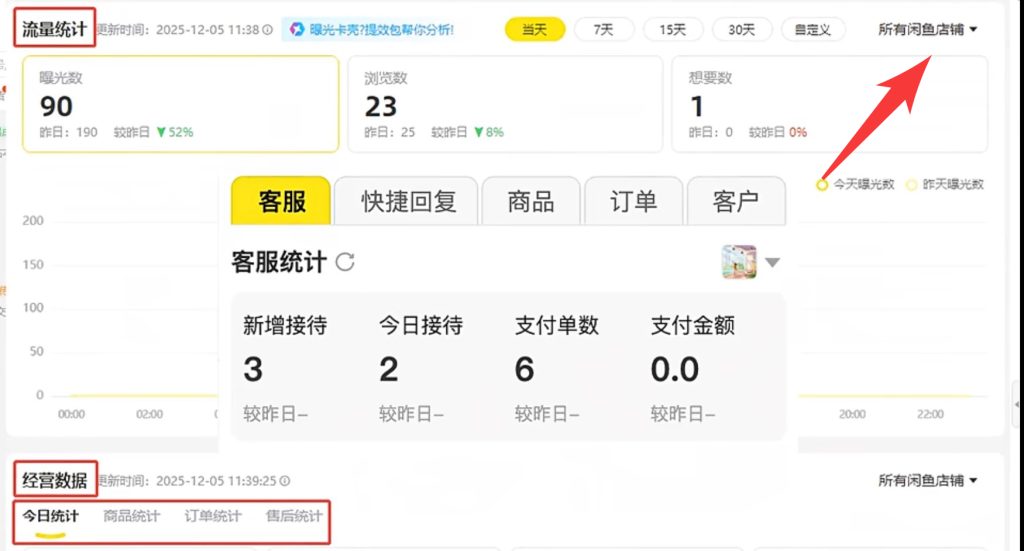Click the red 0% change value
The image size is (1024, 551).
pyautogui.click(x=798, y=133)
